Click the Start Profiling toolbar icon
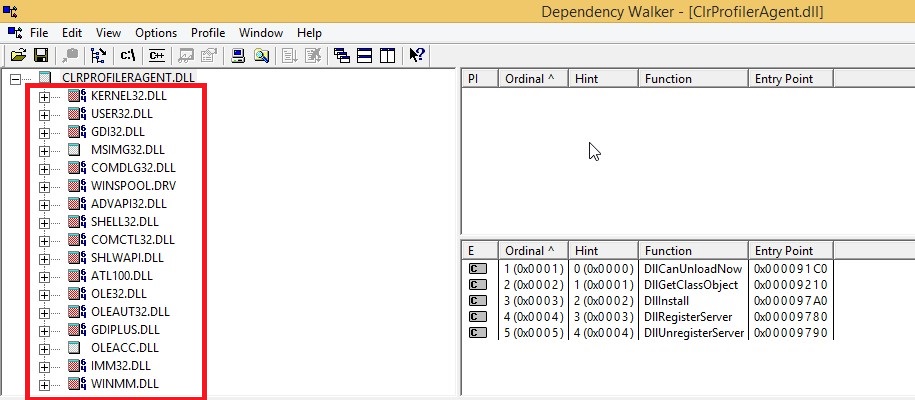This screenshot has height=400, width=915. pyautogui.click(x=290, y=55)
